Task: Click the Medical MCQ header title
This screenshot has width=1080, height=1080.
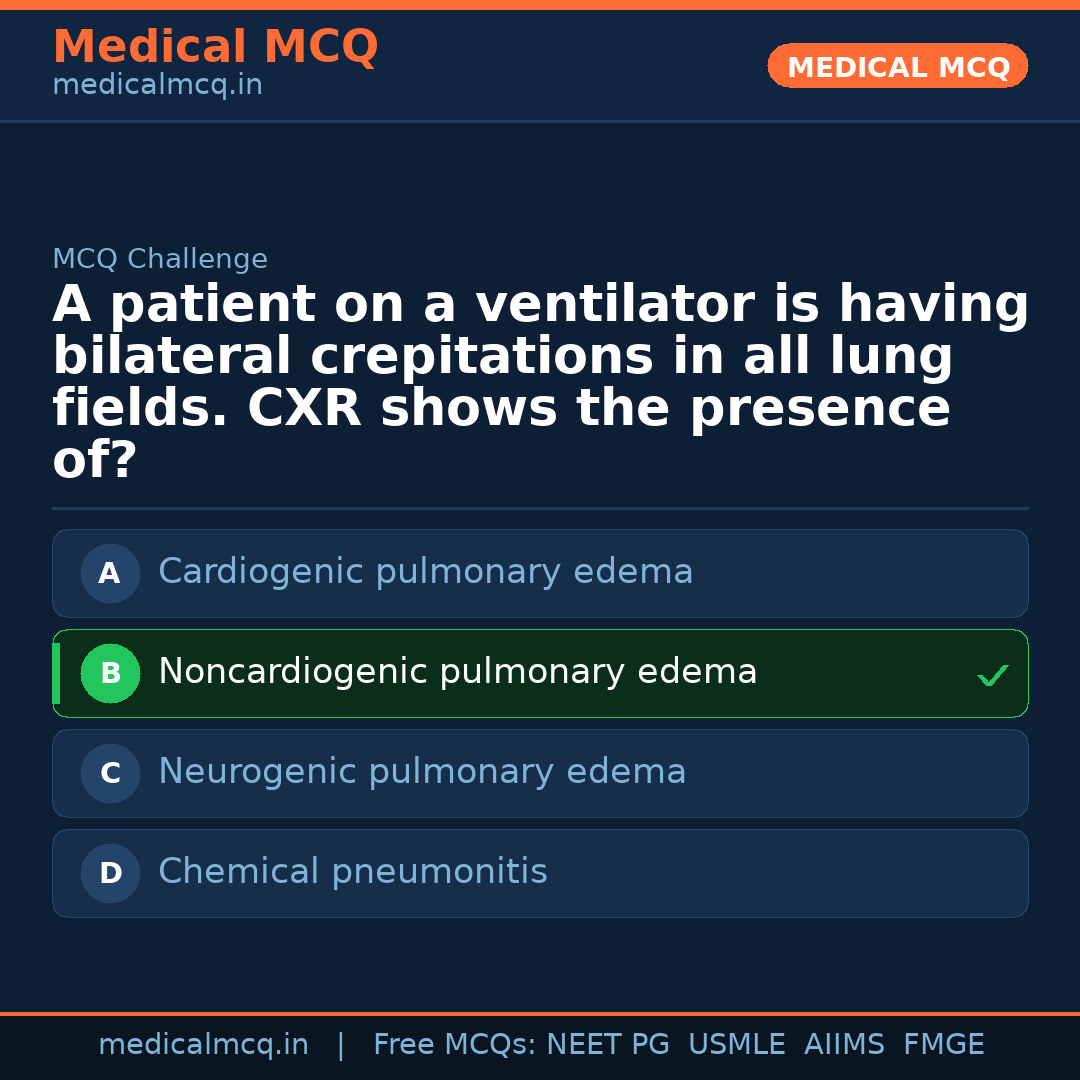Action: click(x=215, y=47)
